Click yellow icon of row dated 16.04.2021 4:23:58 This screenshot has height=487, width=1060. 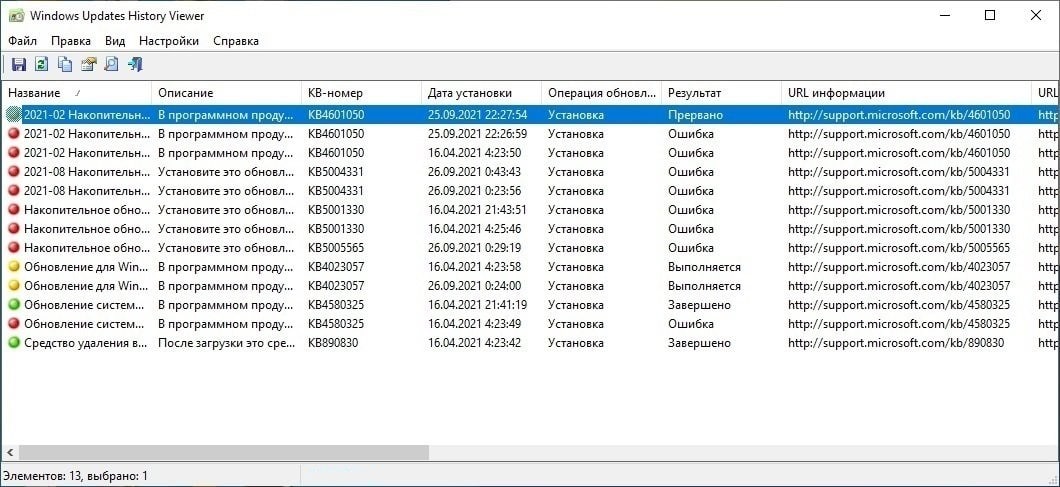(14, 267)
